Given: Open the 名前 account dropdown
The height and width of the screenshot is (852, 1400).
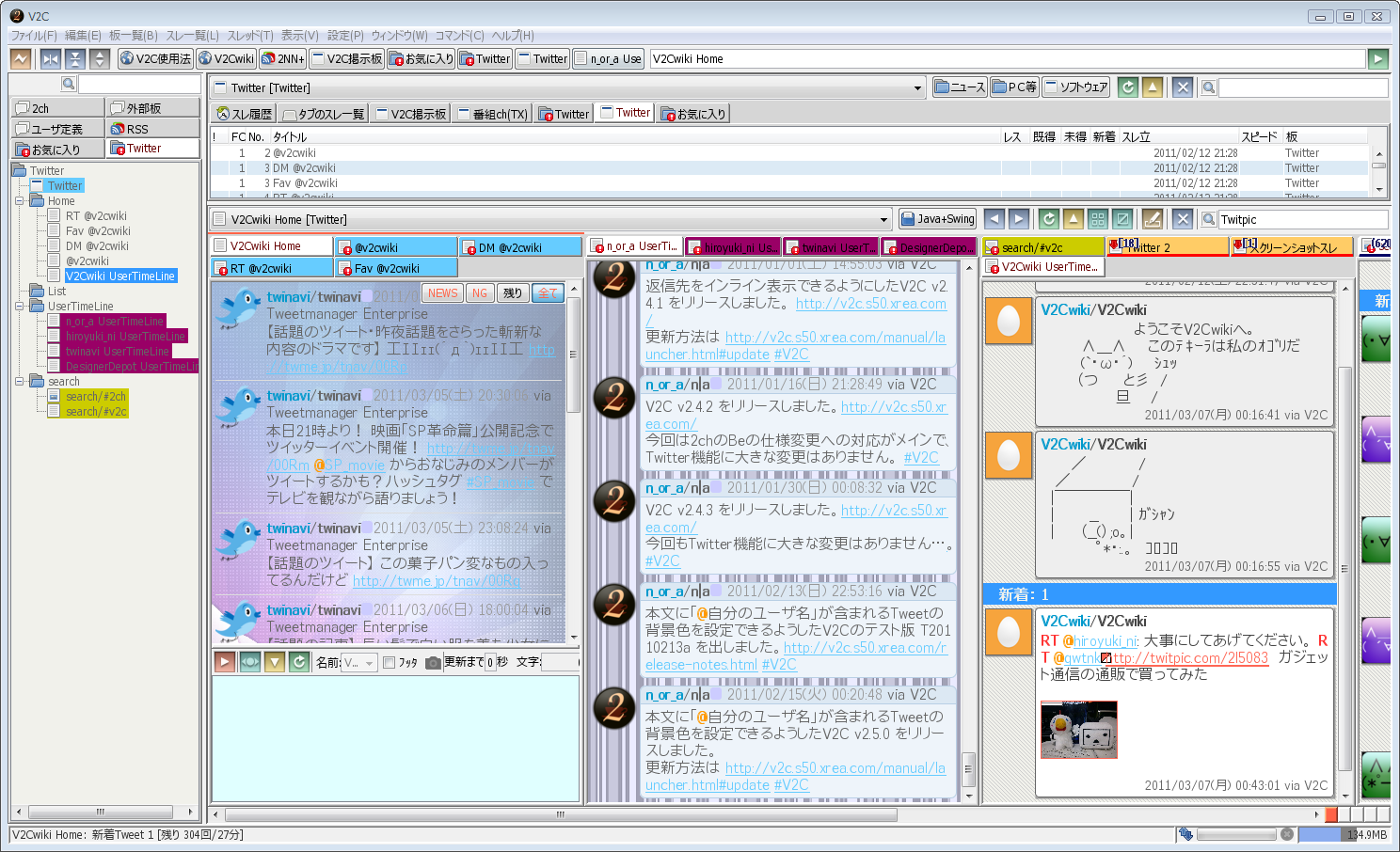Looking at the screenshot, I should [358, 662].
